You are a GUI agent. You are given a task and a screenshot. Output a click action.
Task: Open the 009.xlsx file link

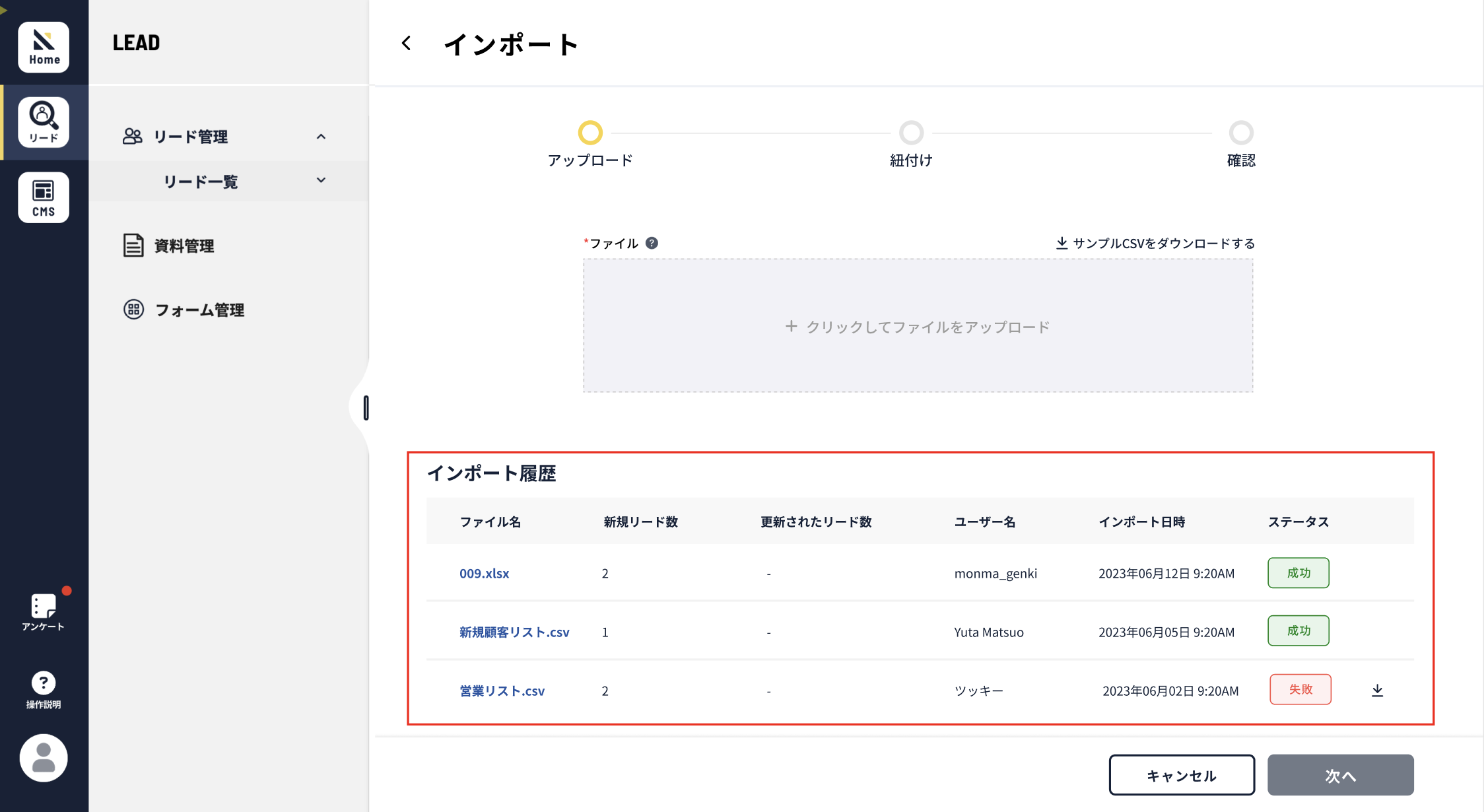tap(484, 573)
